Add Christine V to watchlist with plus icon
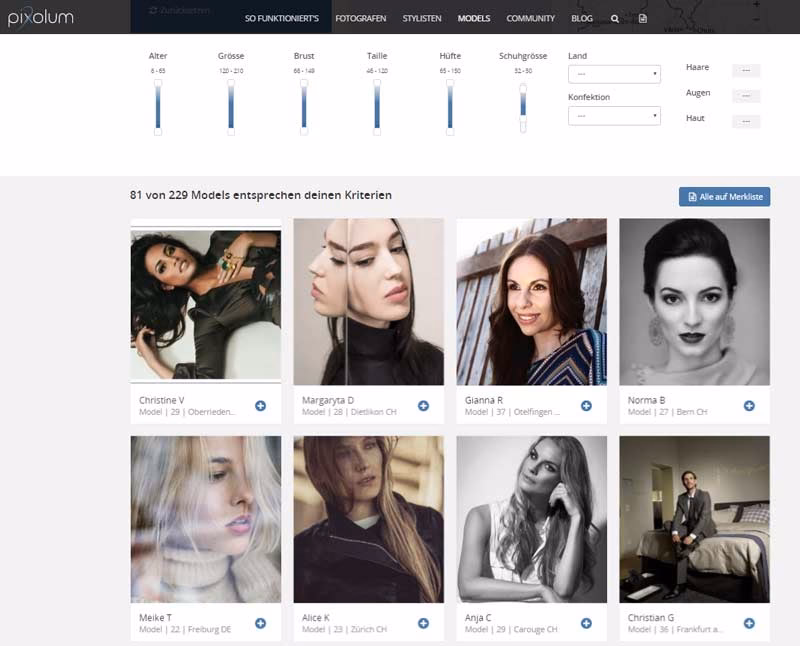Viewport: 800px width, 646px height. click(260, 405)
